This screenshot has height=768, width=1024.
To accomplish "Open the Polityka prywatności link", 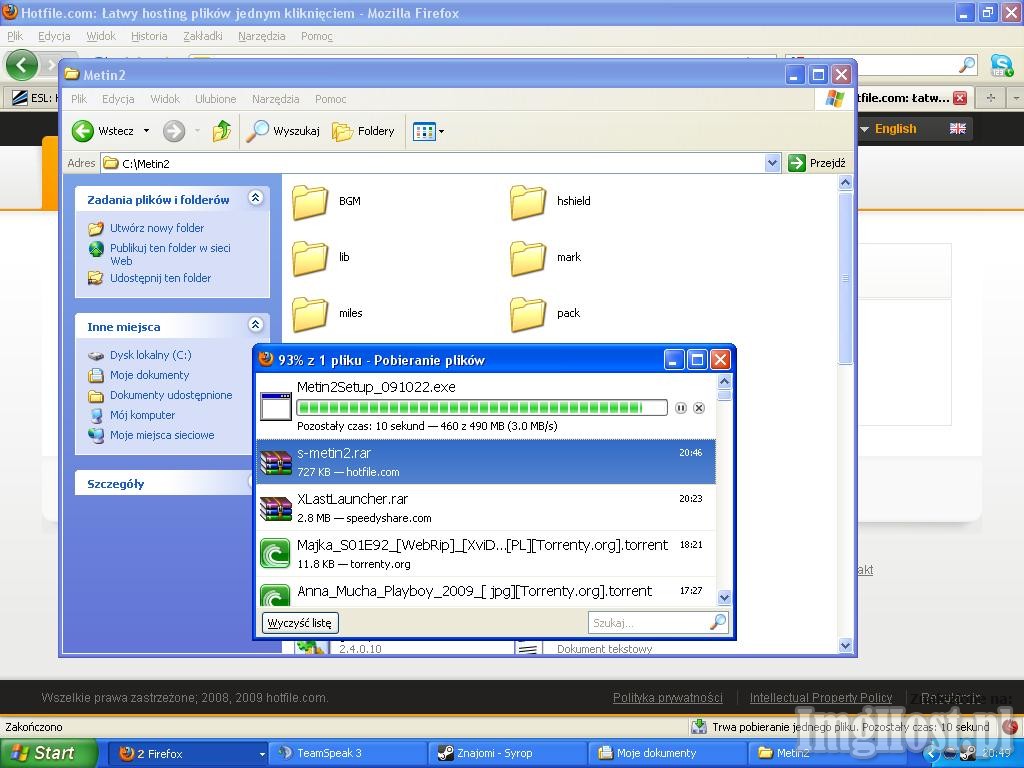I will [x=667, y=697].
